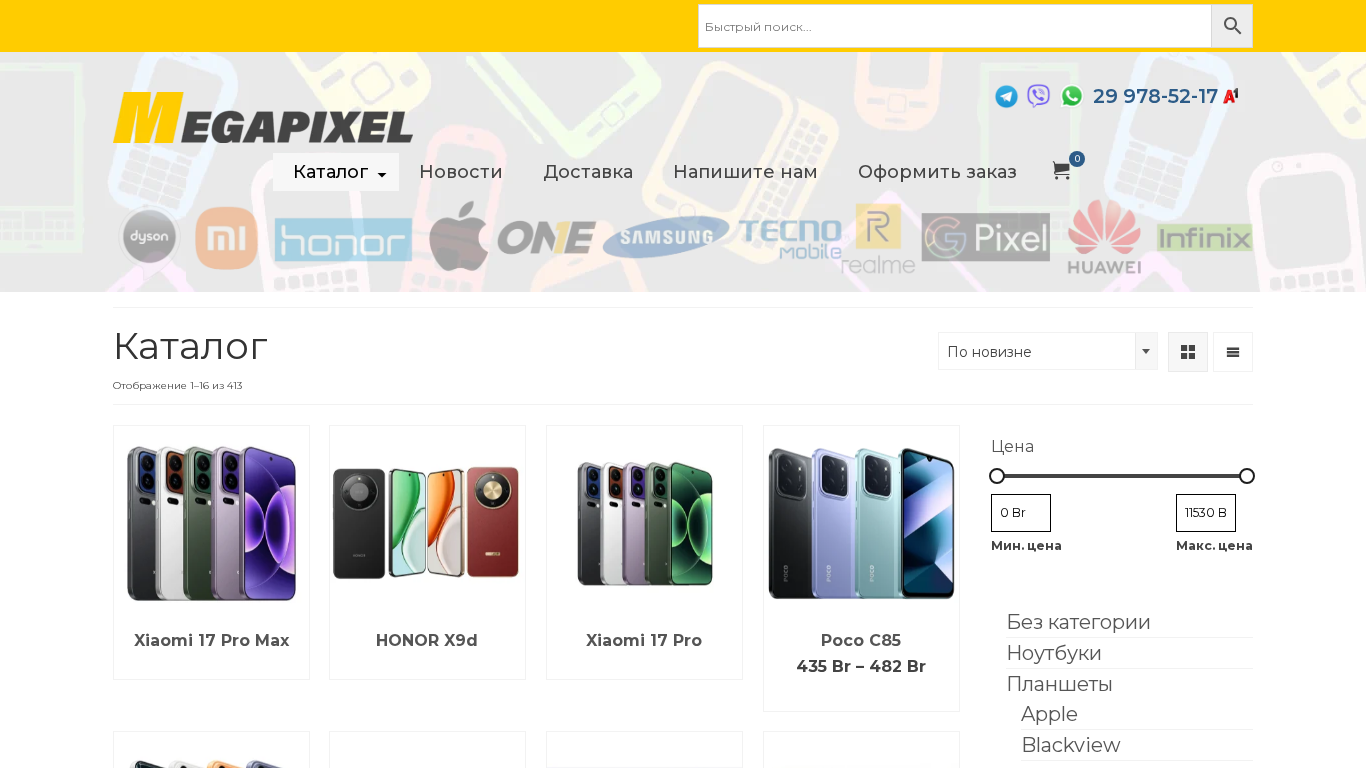The width and height of the screenshot is (1366, 768).
Task: Open the 'По новизне' sorting dropdown
Action: click(1047, 351)
